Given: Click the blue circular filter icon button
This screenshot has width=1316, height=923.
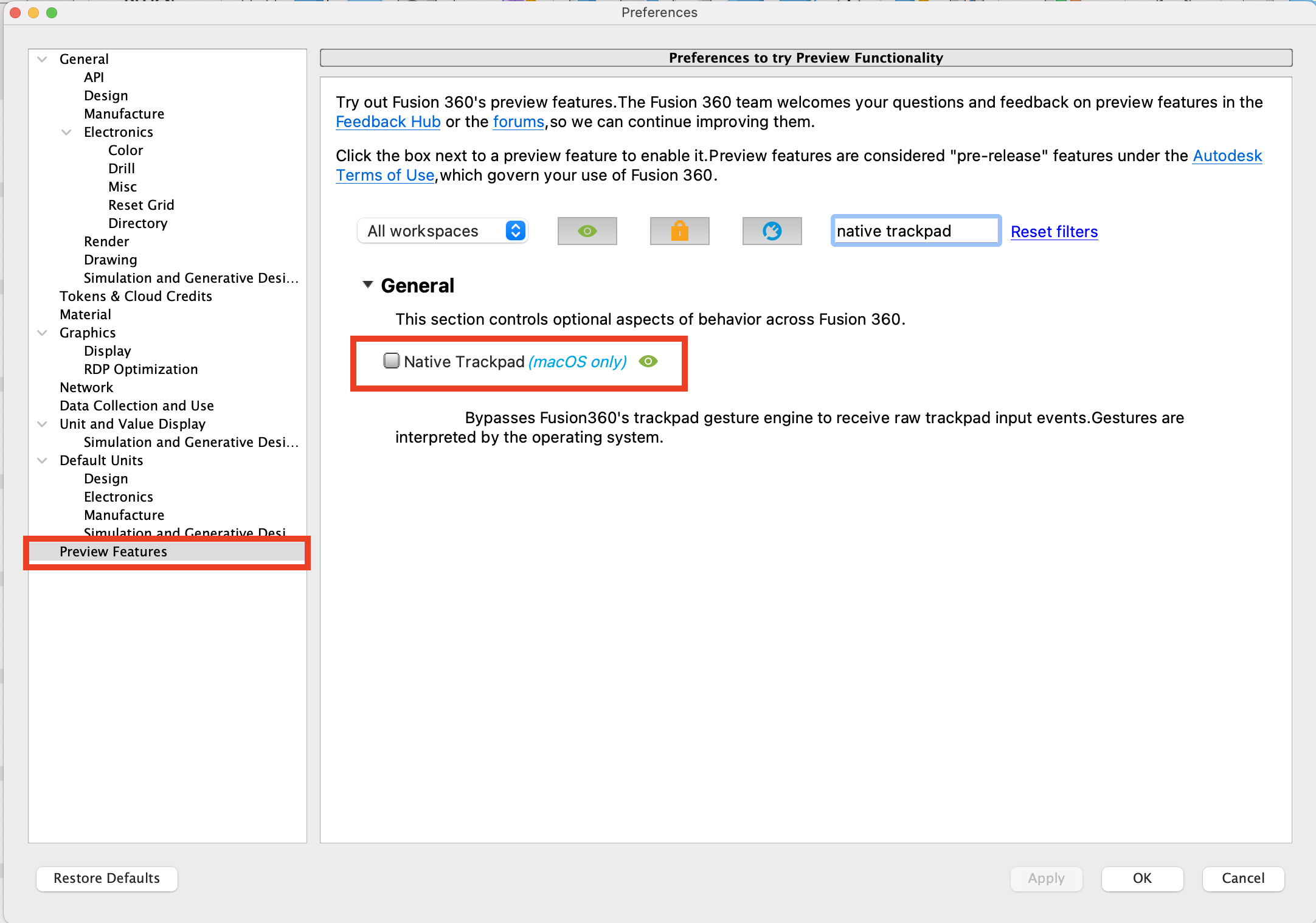Looking at the screenshot, I should [x=772, y=231].
